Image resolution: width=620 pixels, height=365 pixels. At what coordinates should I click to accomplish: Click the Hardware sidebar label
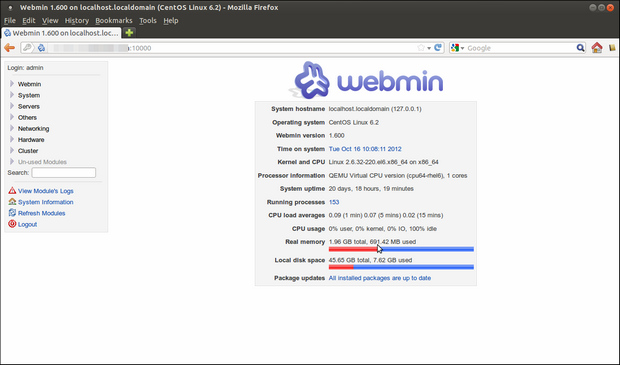(31, 140)
